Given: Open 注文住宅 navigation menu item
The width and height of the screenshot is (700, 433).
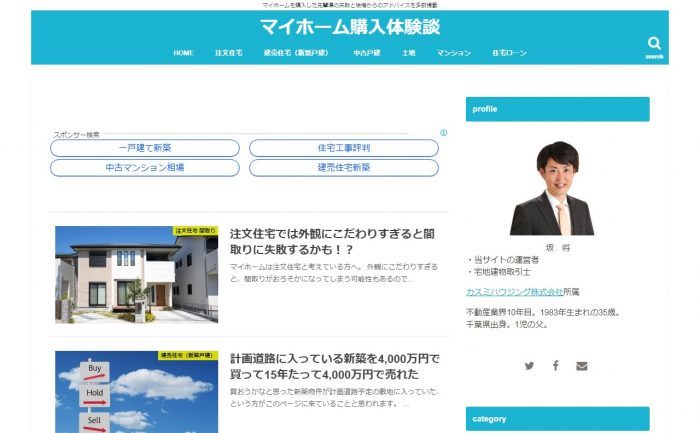Looking at the screenshot, I should (x=228, y=52).
